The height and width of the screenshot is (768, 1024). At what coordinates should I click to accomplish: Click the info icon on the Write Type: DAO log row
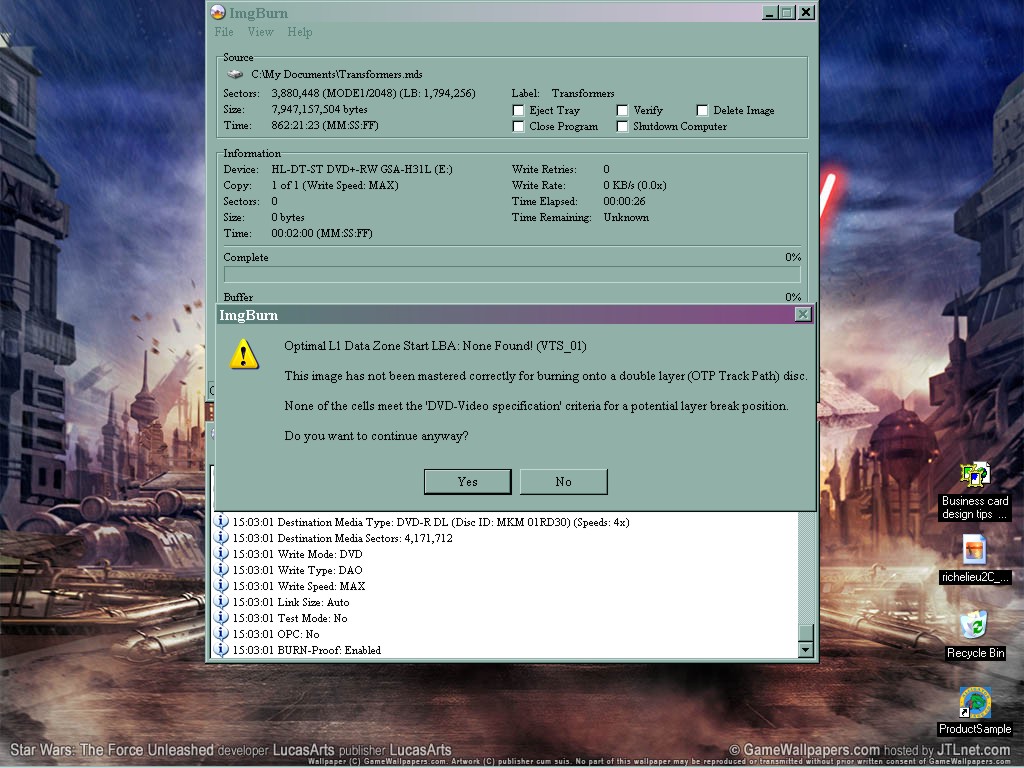[221, 569]
